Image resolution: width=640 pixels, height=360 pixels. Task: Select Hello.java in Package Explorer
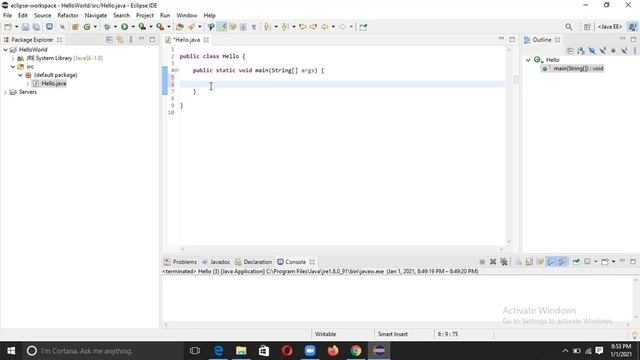click(x=53, y=83)
